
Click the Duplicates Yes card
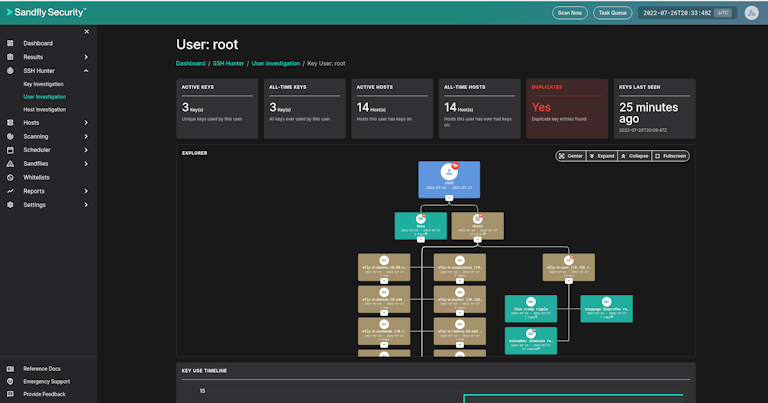tap(567, 109)
